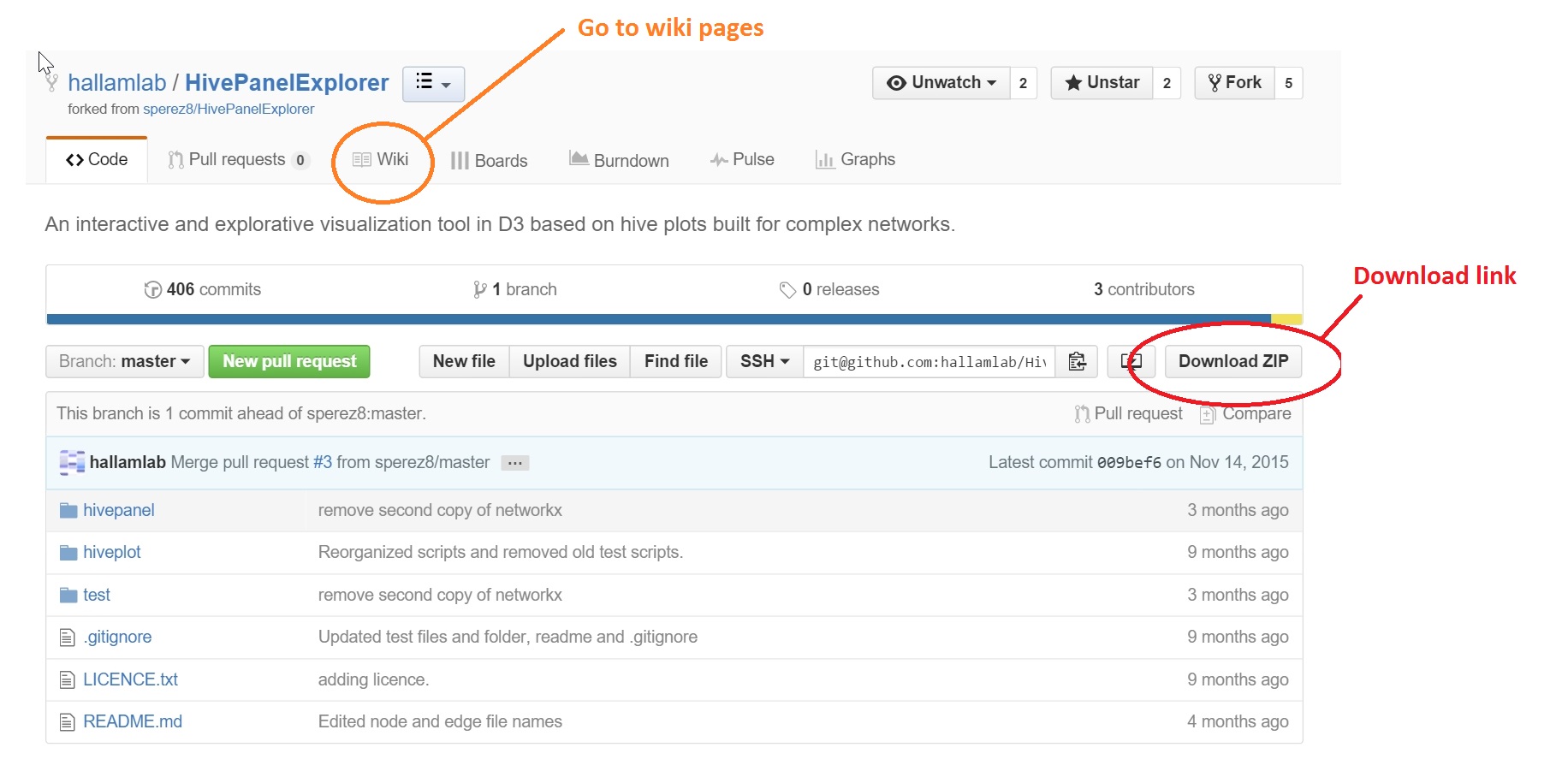Screen dimensions: 1568x783
Task: Expand the commit message ellipsis
Action: (x=515, y=463)
